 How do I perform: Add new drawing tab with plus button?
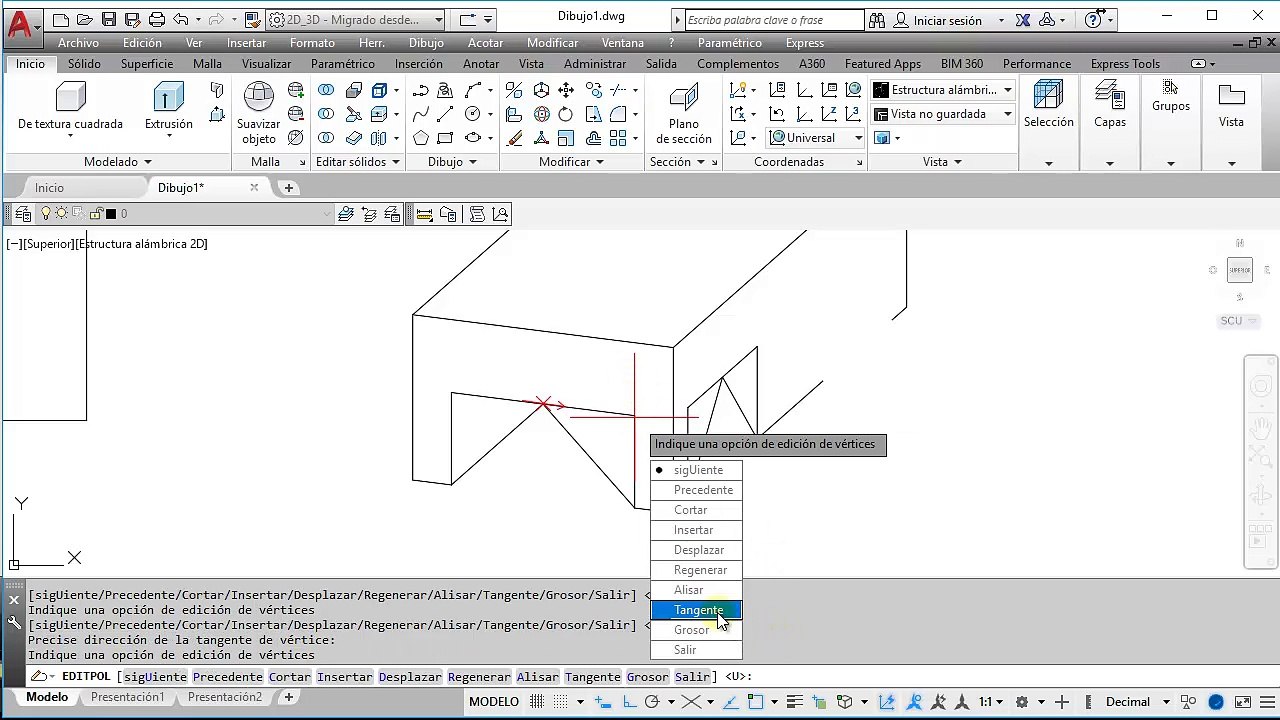288,188
